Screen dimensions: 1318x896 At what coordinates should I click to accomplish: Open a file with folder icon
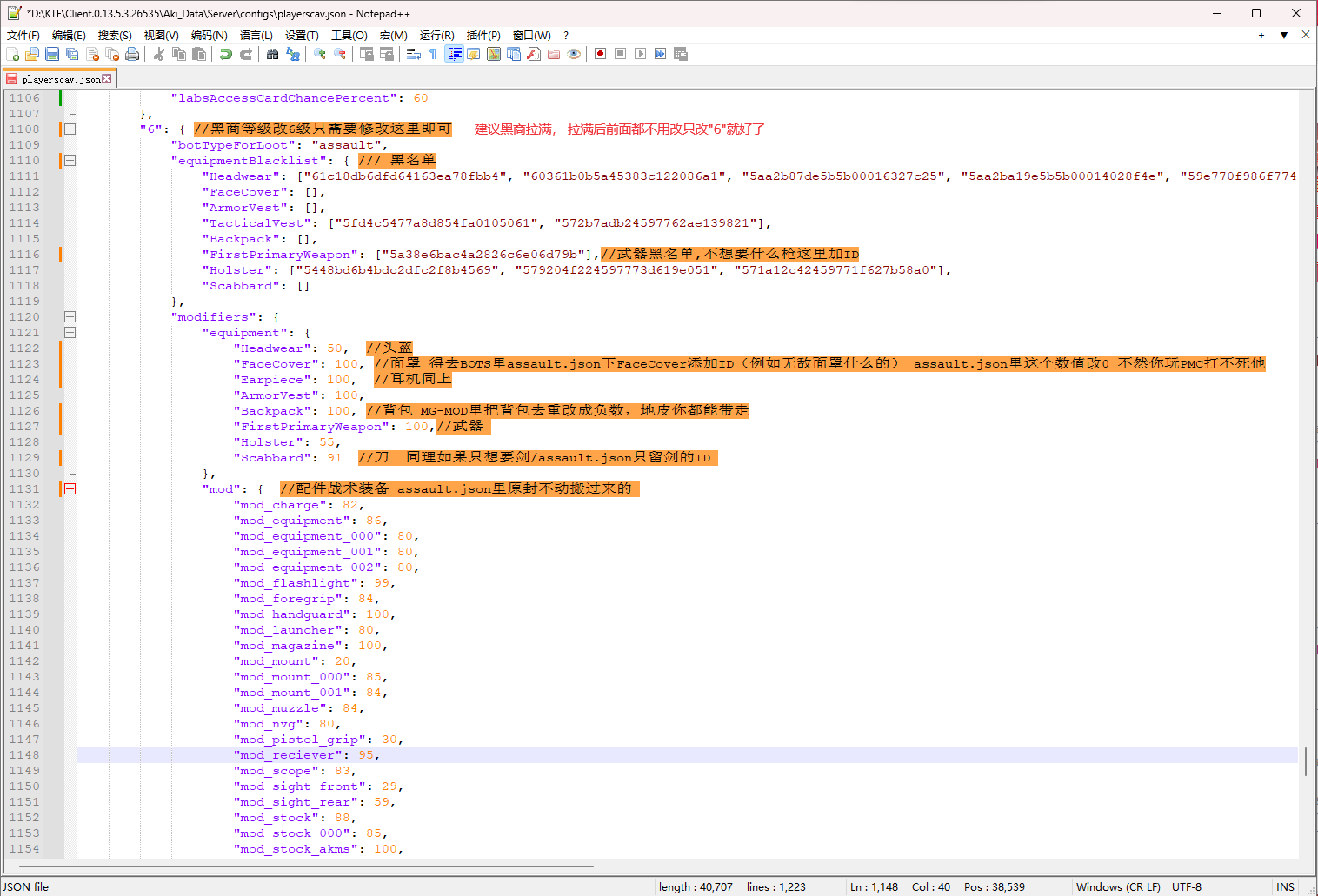(32, 54)
